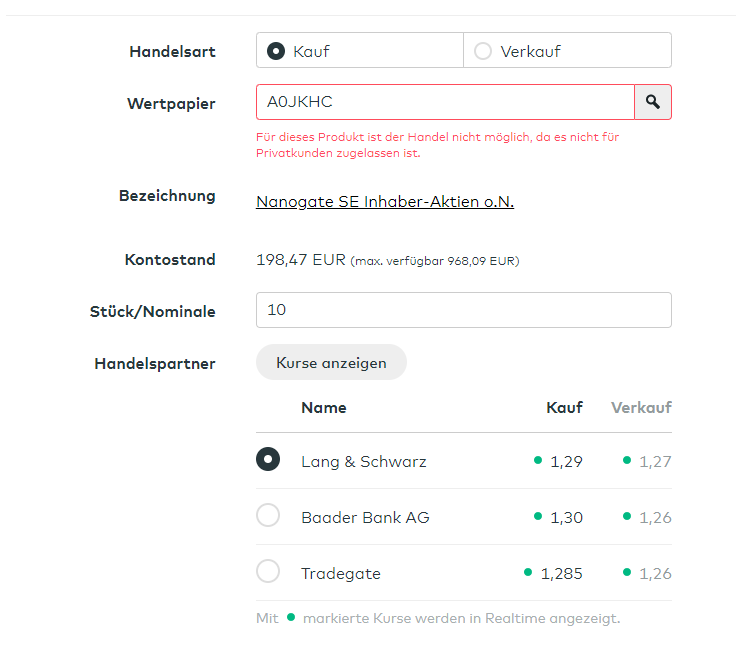Choose Lang & Schwarz as trading partner
This screenshot has width=736, height=647.
(x=268, y=459)
